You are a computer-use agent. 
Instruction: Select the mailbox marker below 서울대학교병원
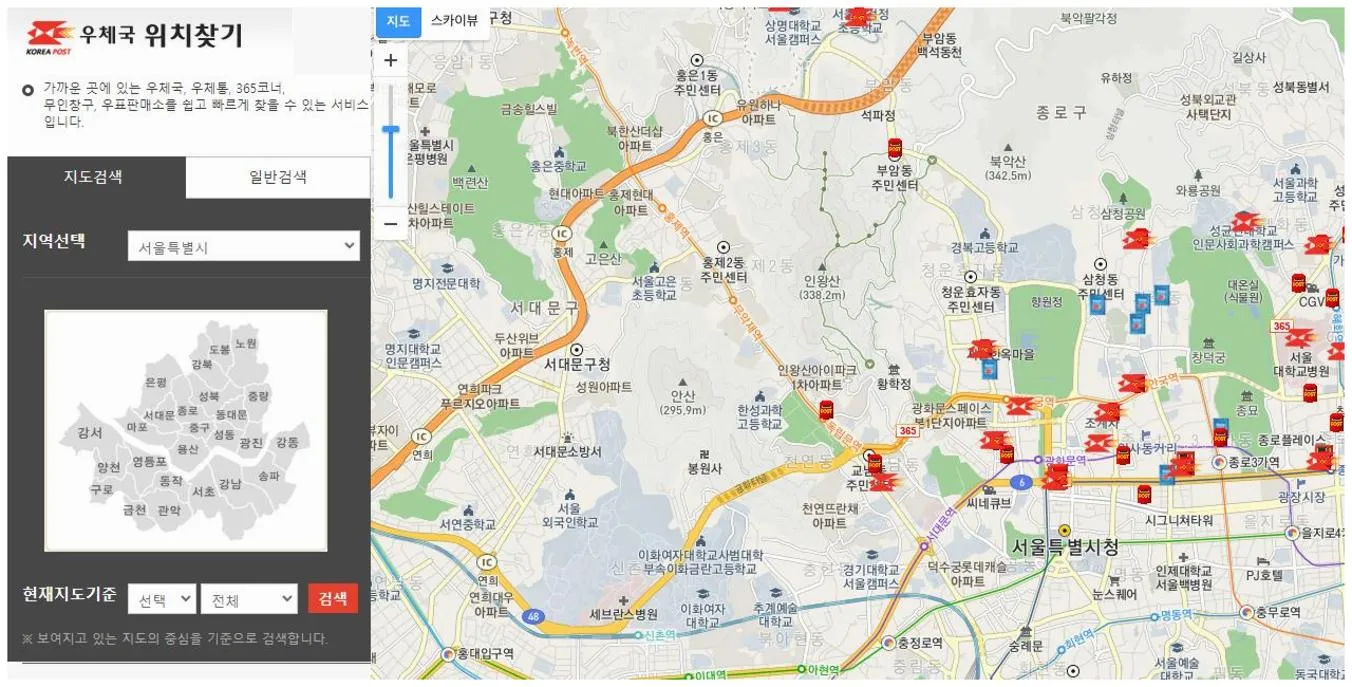click(1310, 393)
